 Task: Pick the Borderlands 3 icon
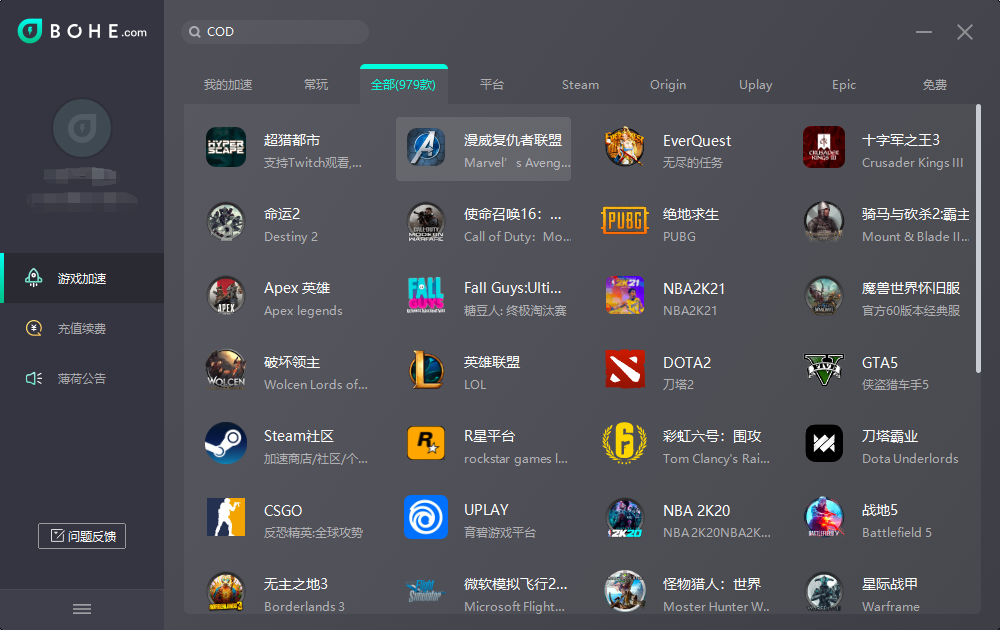click(x=226, y=592)
